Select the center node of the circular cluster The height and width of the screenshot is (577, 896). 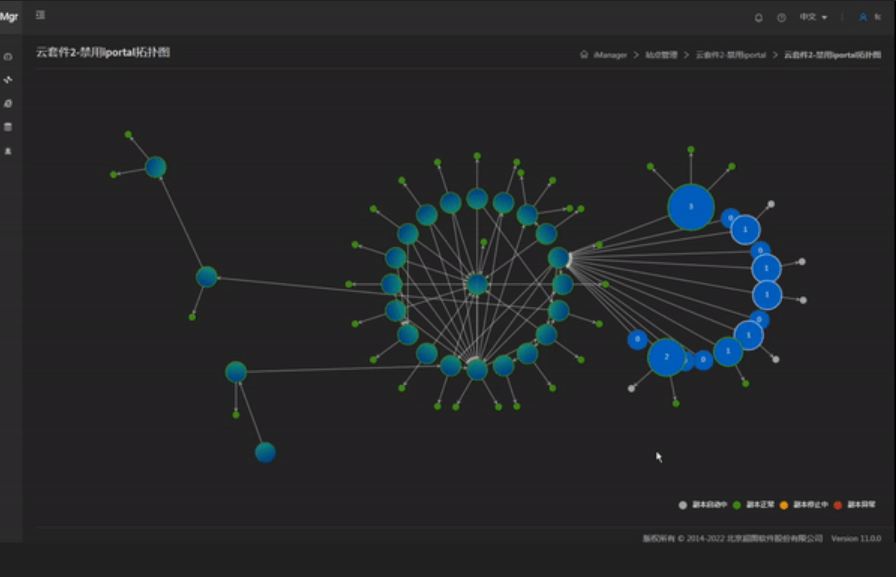pyautogui.click(x=477, y=285)
